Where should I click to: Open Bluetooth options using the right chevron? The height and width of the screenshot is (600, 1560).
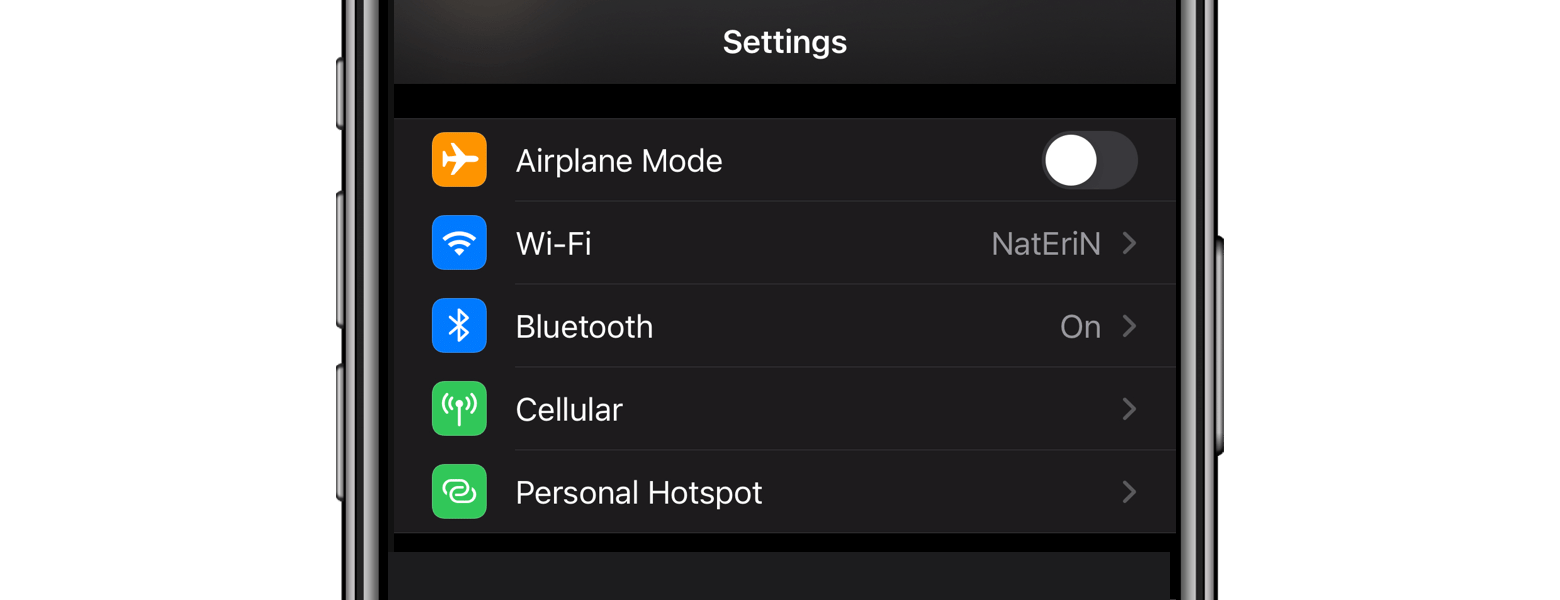(x=1130, y=326)
